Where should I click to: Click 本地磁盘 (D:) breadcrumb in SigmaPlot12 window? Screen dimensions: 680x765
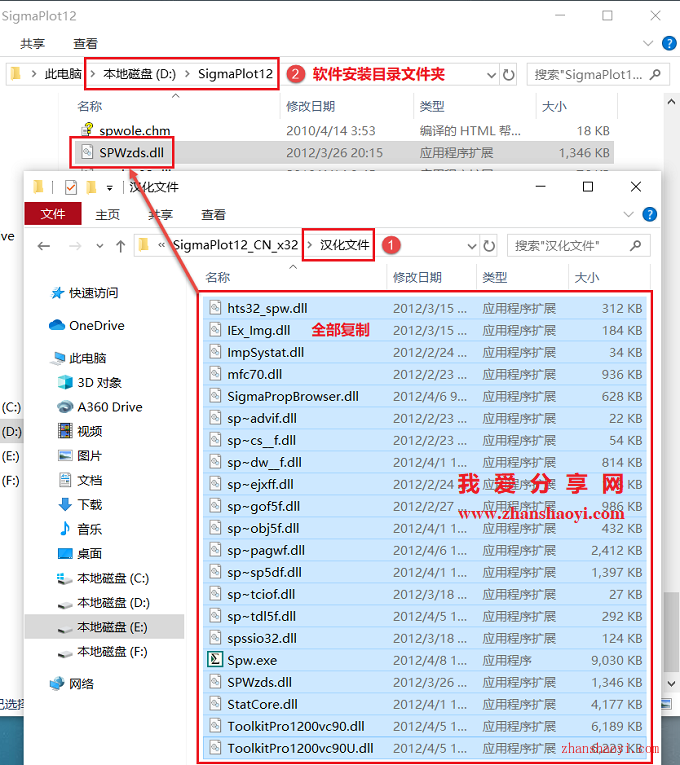(139, 74)
